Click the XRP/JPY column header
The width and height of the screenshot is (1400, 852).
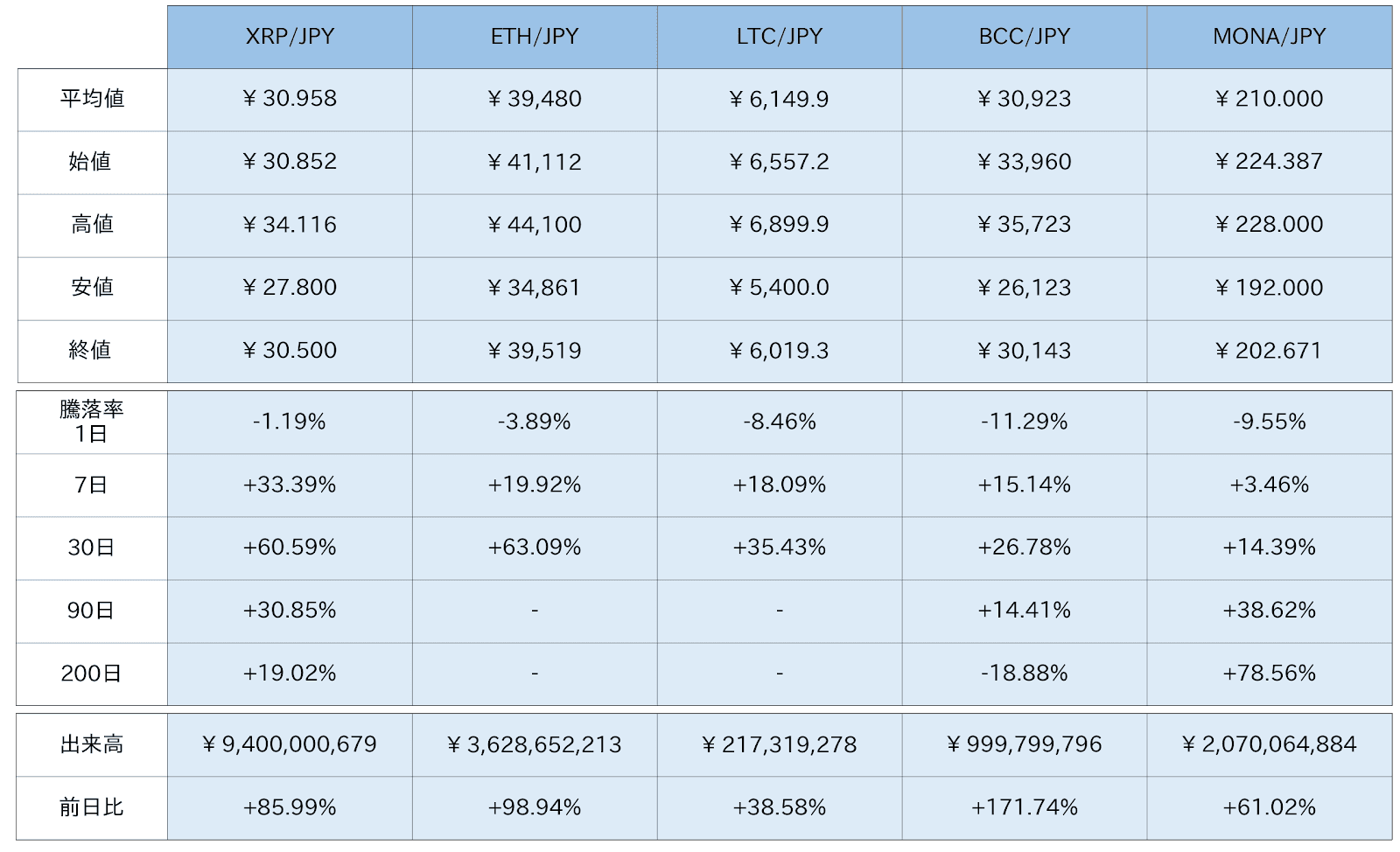coord(290,37)
